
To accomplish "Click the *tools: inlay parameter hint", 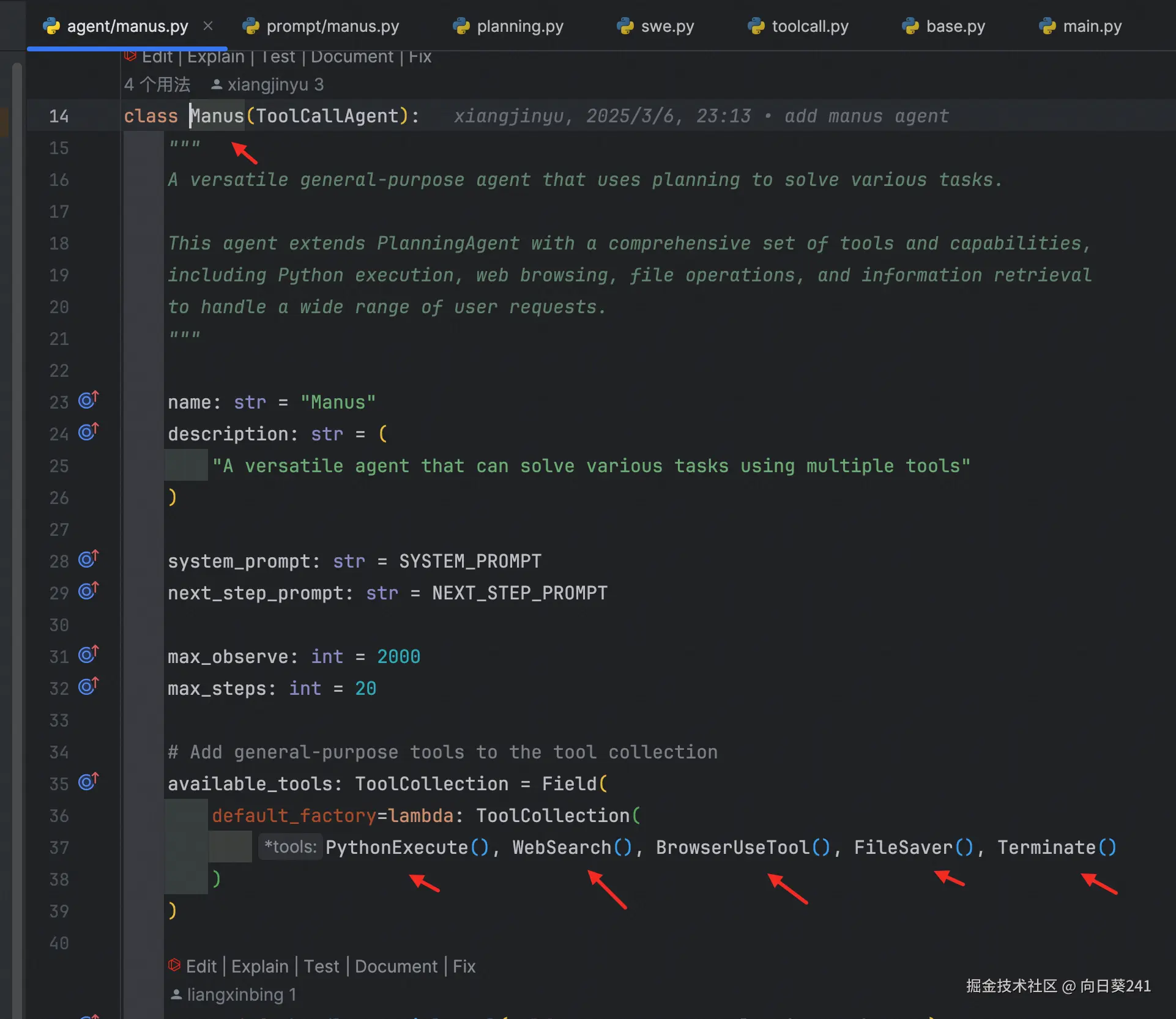I will click(290, 847).
